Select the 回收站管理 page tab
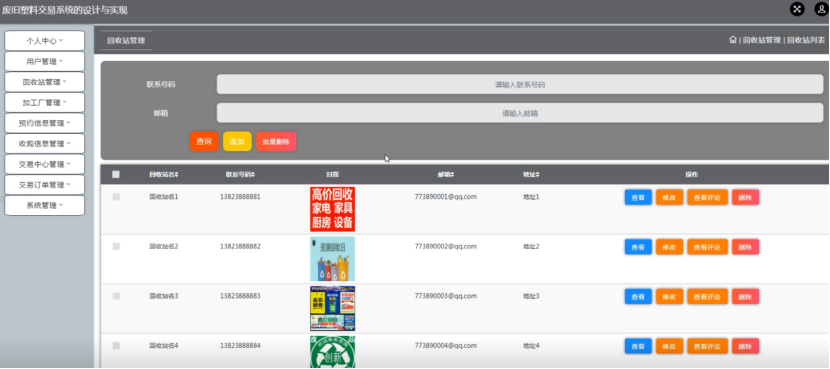The height and width of the screenshot is (369, 830). tap(126, 40)
